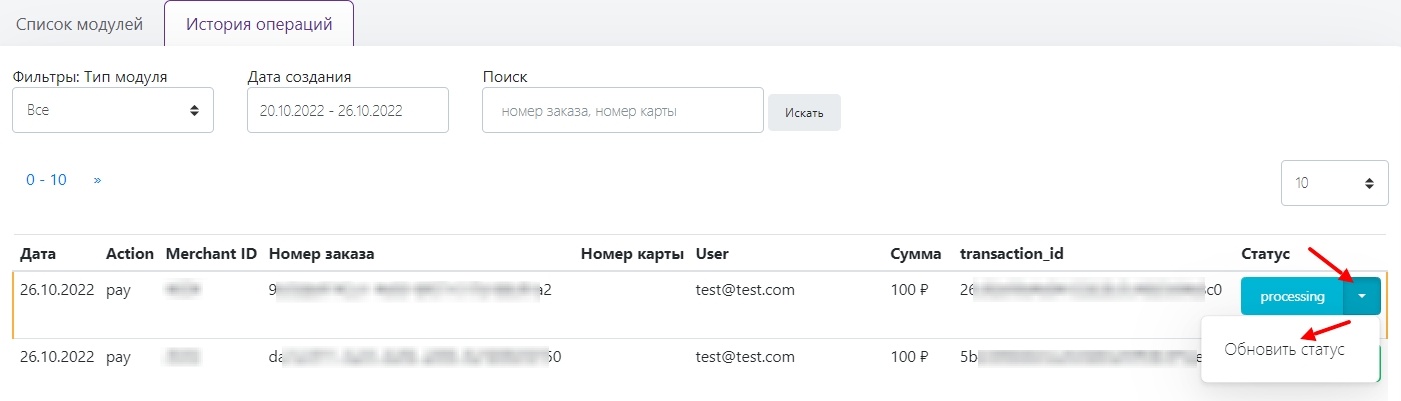Click the processing status button
Image resolution: width=1401 pixels, height=401 pixels.
[1292, 296]
